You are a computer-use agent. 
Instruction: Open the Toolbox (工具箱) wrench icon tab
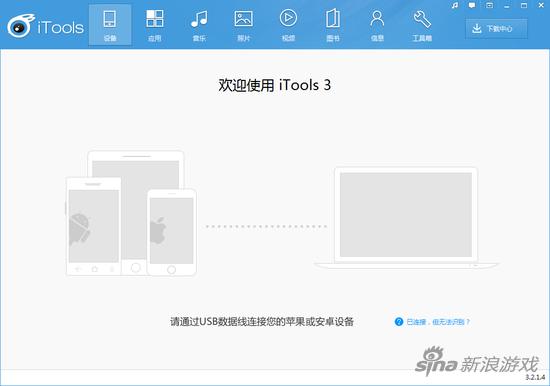click(422, 25)
